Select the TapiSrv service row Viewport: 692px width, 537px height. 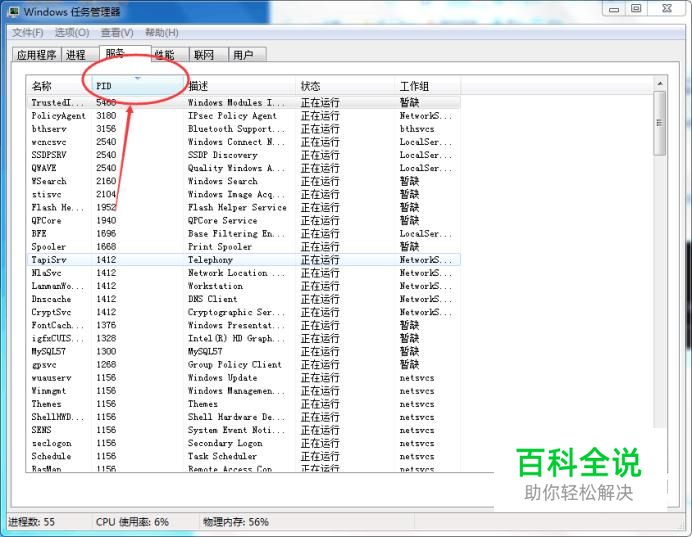click(x=244, y=260)
